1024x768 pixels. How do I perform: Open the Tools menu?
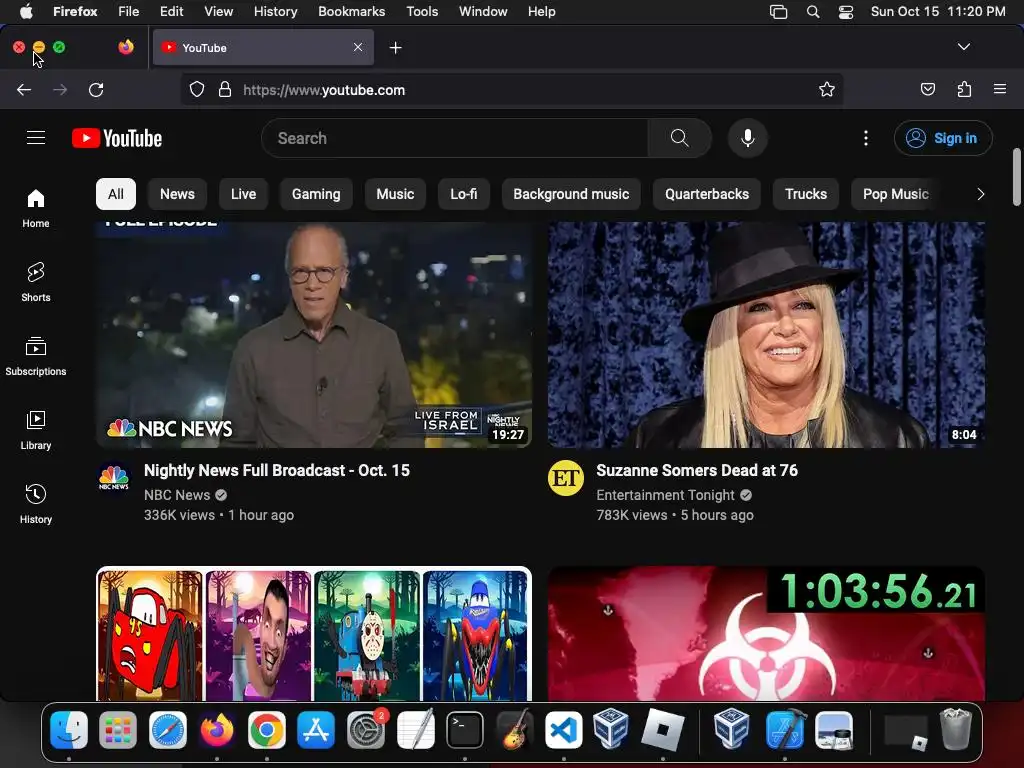tap(422, 12)
